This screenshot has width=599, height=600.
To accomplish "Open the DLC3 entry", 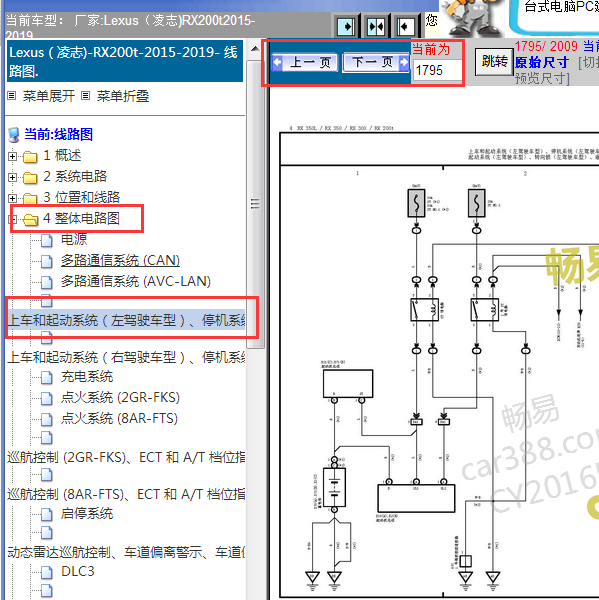I will (78, 571).
